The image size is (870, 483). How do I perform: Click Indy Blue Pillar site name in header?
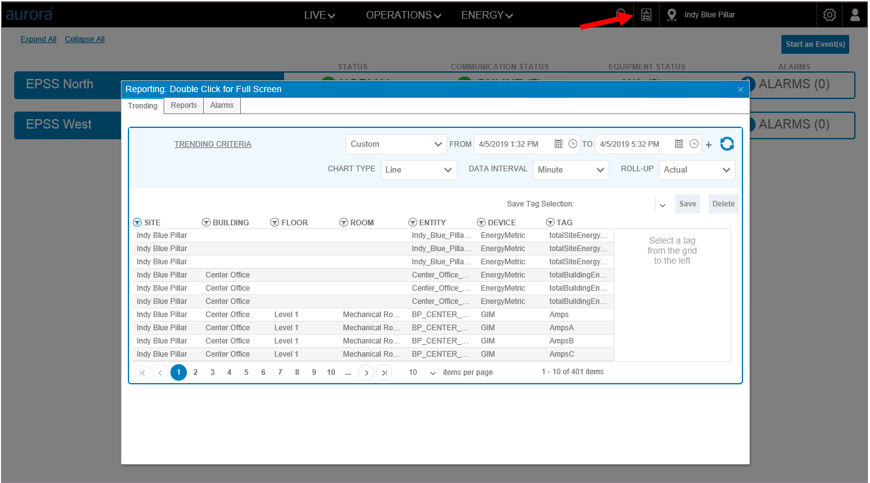tap(709, 15)
